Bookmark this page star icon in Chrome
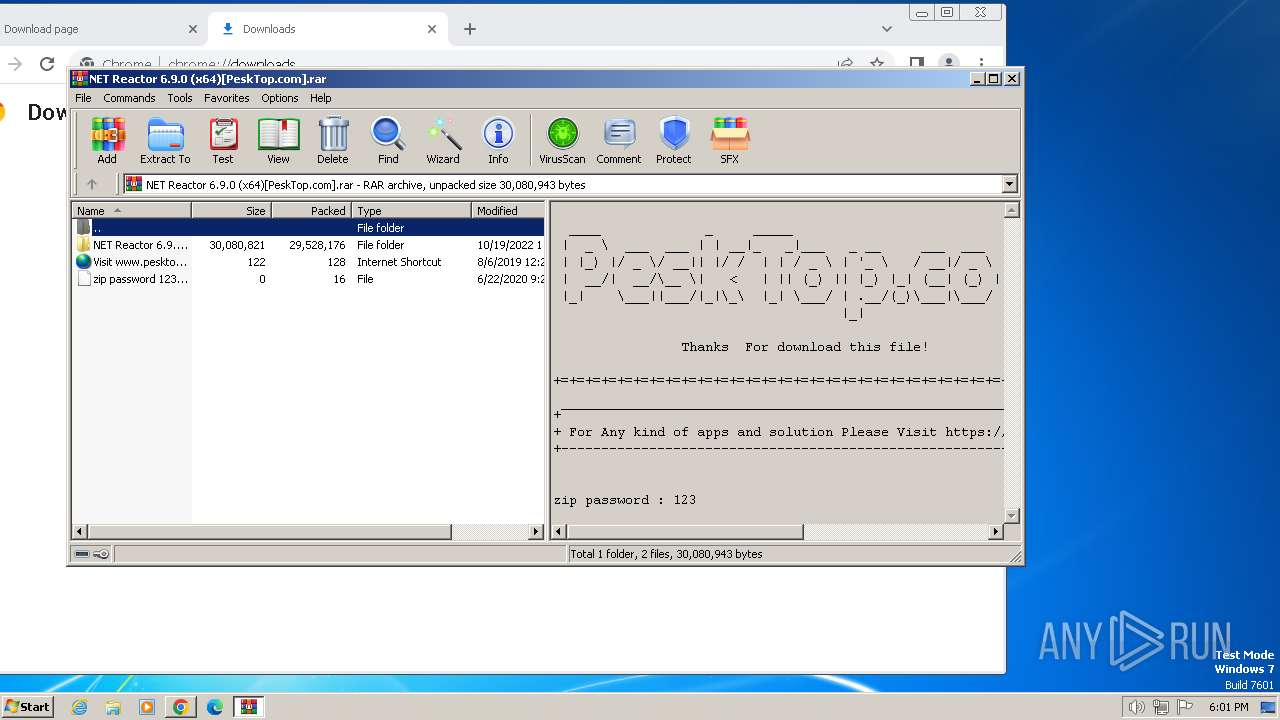The height and width of the screenshot is (720, 1280). pyautogui.click(x=877, y=63)
